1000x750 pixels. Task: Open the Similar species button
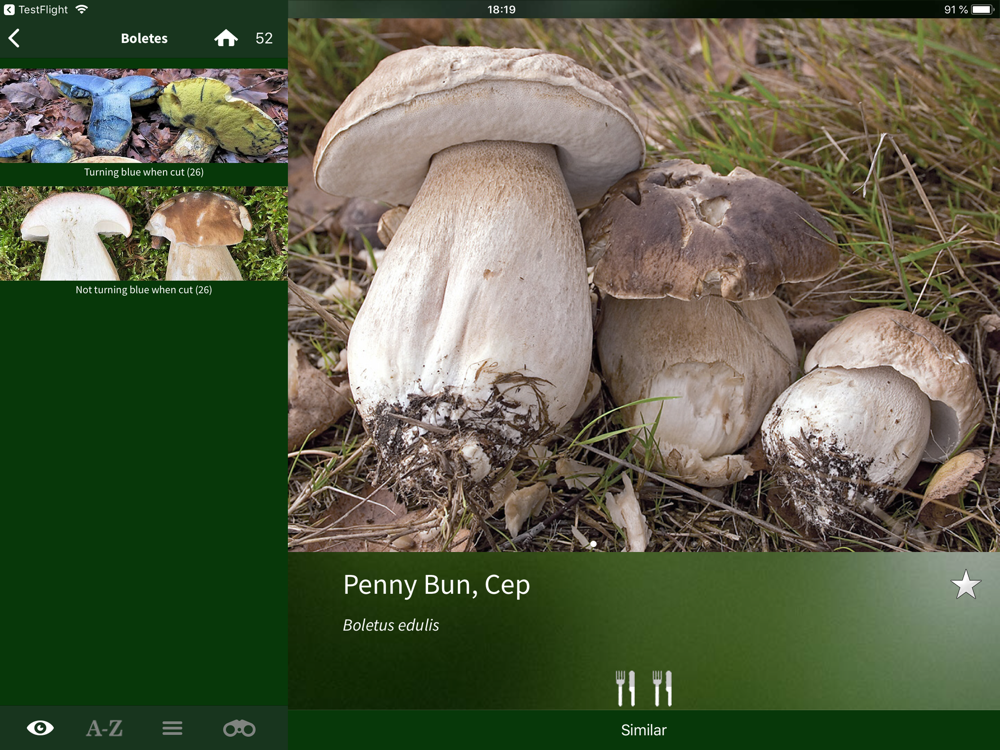click(643, 730)
